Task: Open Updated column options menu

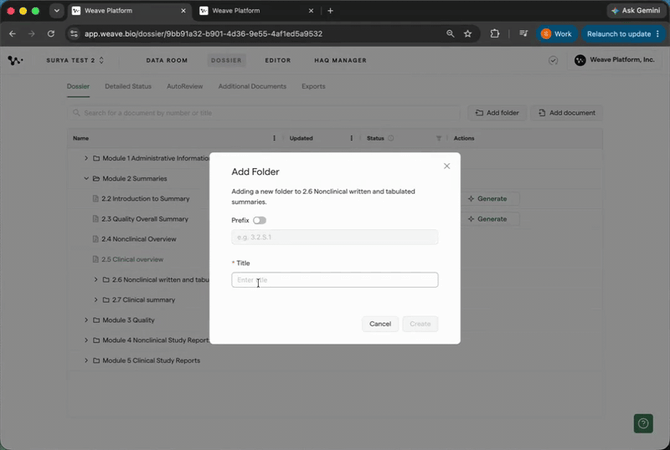Action: (352, 138)
